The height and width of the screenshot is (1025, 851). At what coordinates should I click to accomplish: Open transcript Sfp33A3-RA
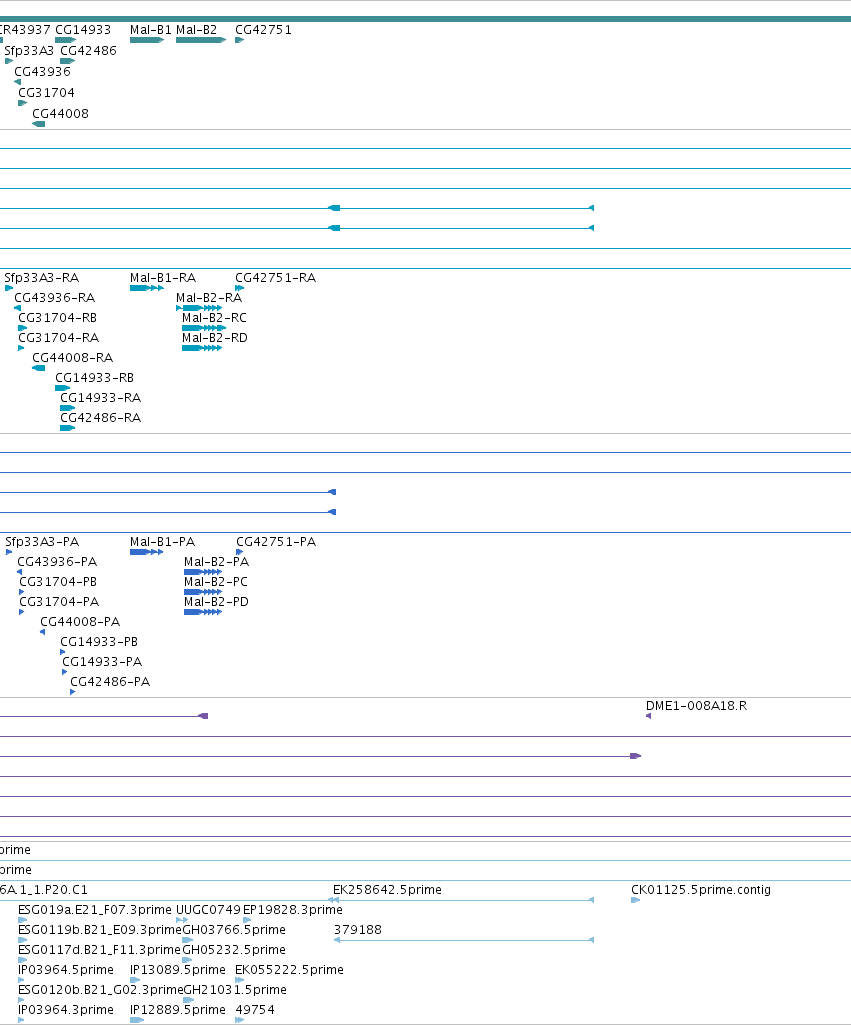click(x=41, y=278)
